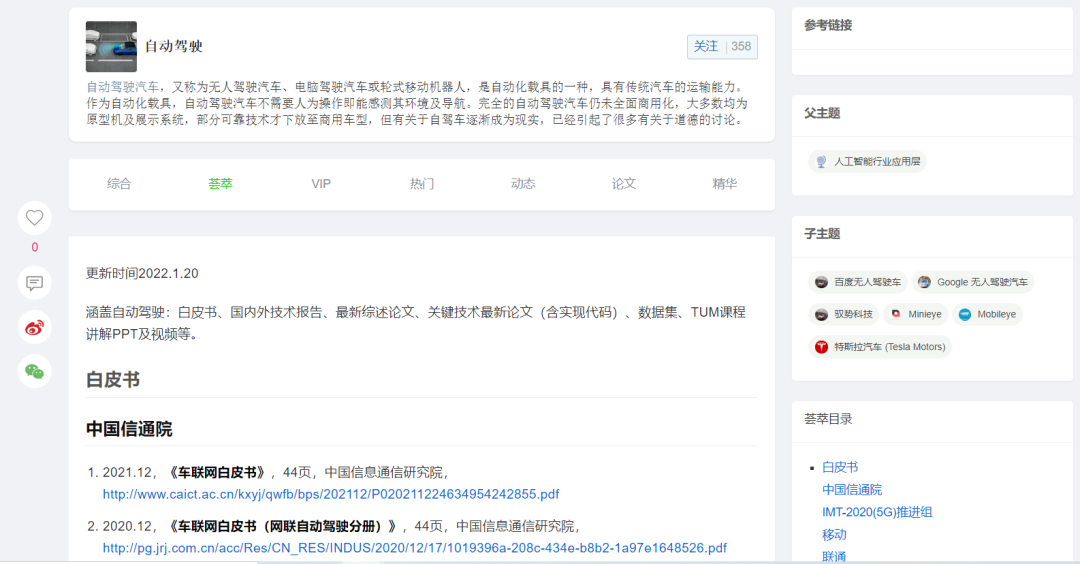1080x564 pixels.
Task: Click the 白皮书 section heading
Action: 113,380
